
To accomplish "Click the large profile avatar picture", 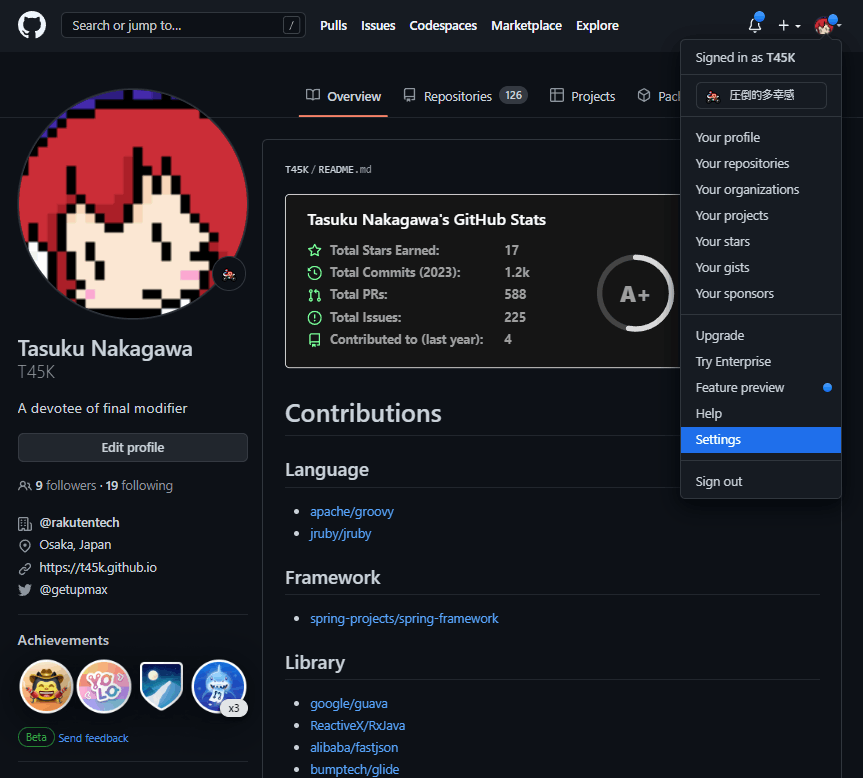I will pyautogui.click(x=133, y=204).
